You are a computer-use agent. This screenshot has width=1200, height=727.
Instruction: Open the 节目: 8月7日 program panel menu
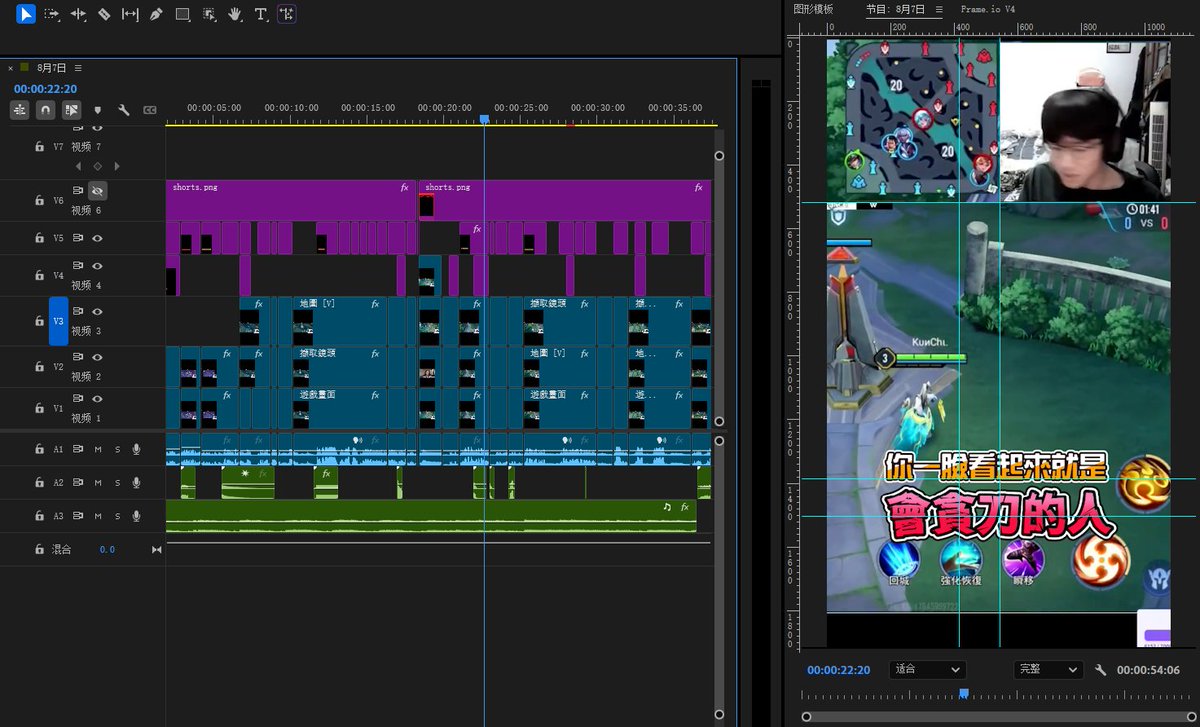point(938,9)
